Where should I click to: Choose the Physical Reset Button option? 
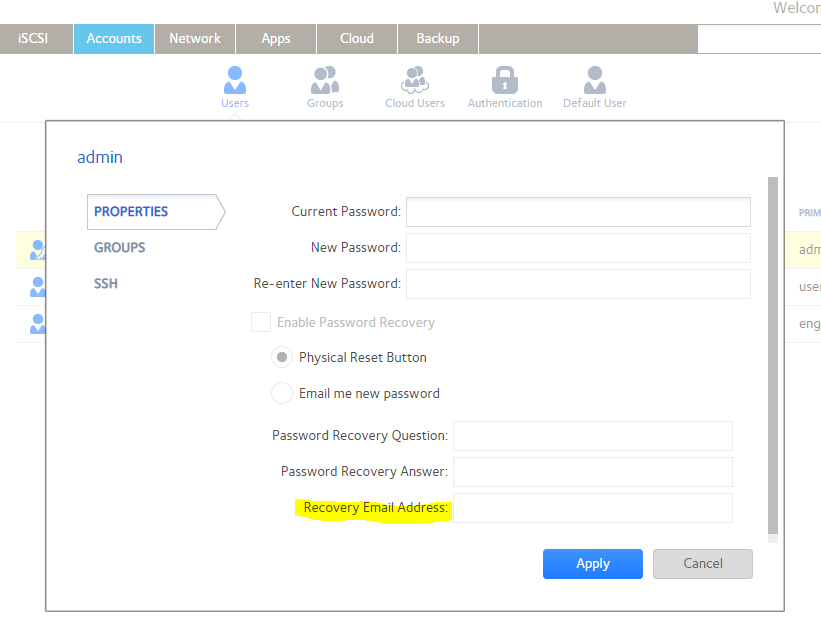[282, 357]
